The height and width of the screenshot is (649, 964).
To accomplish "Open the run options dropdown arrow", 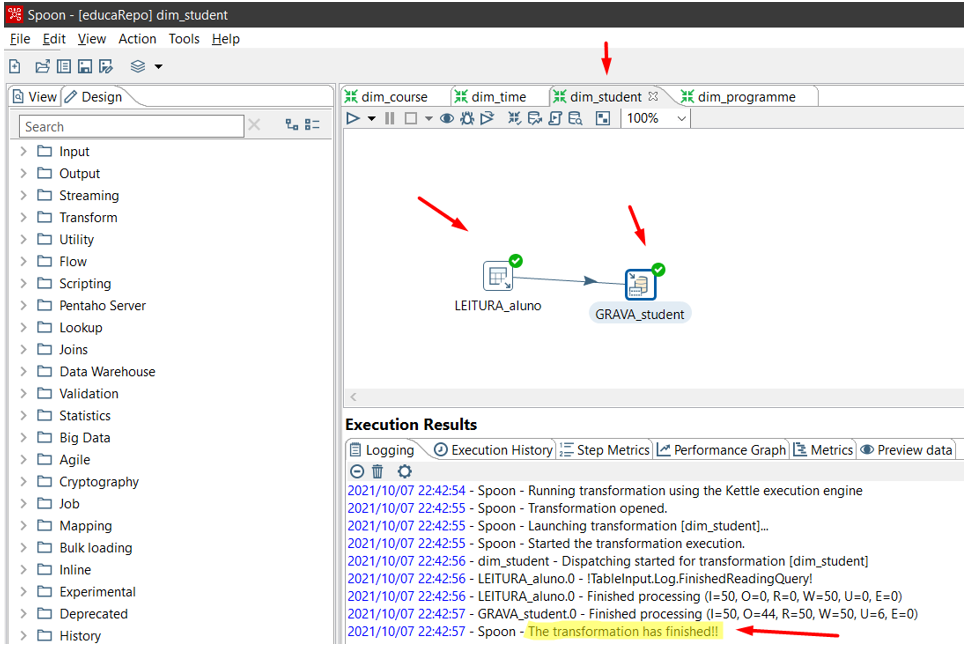I will (x=371, y=118).
